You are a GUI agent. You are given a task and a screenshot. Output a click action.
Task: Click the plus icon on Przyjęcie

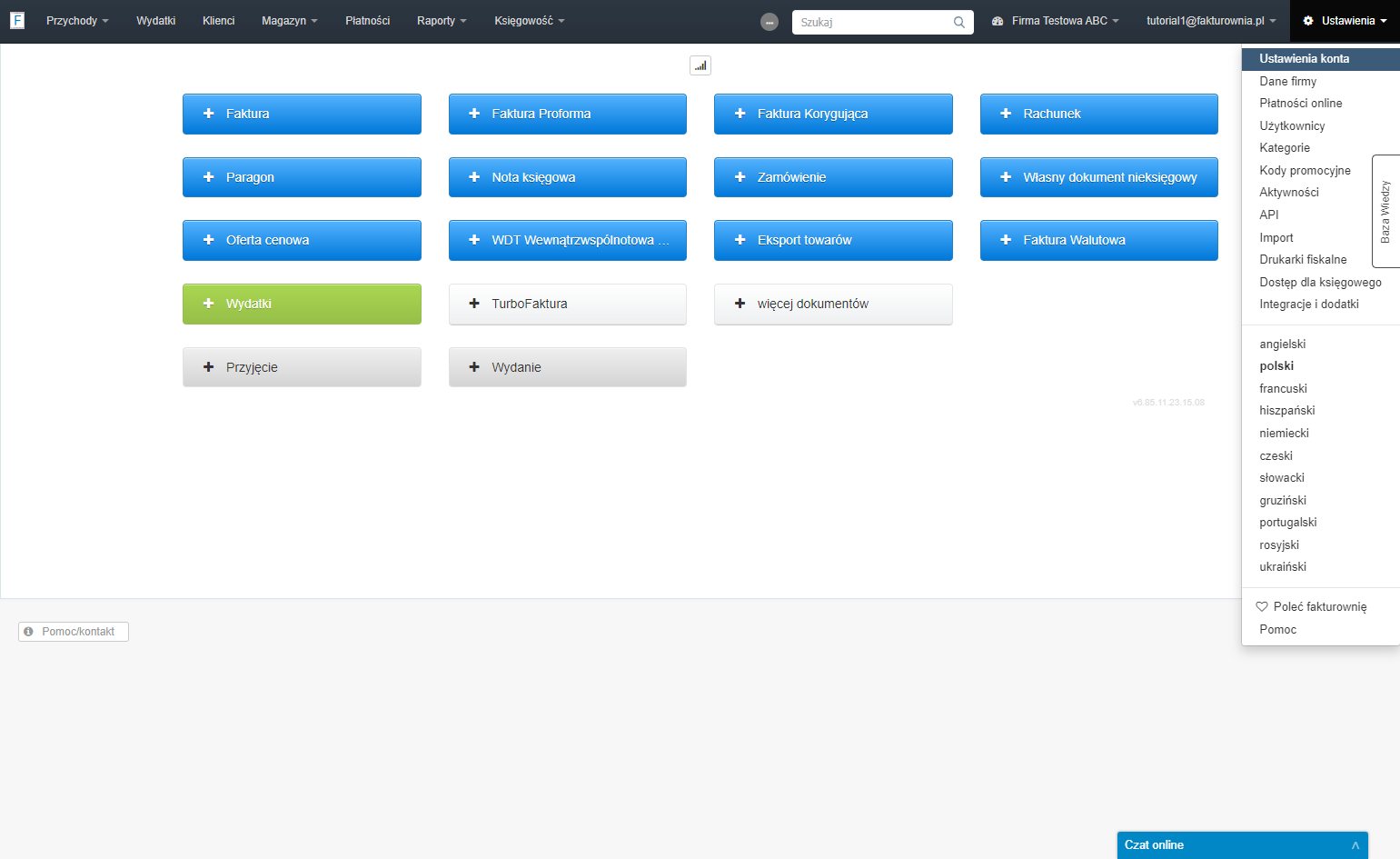coord(208,367)
